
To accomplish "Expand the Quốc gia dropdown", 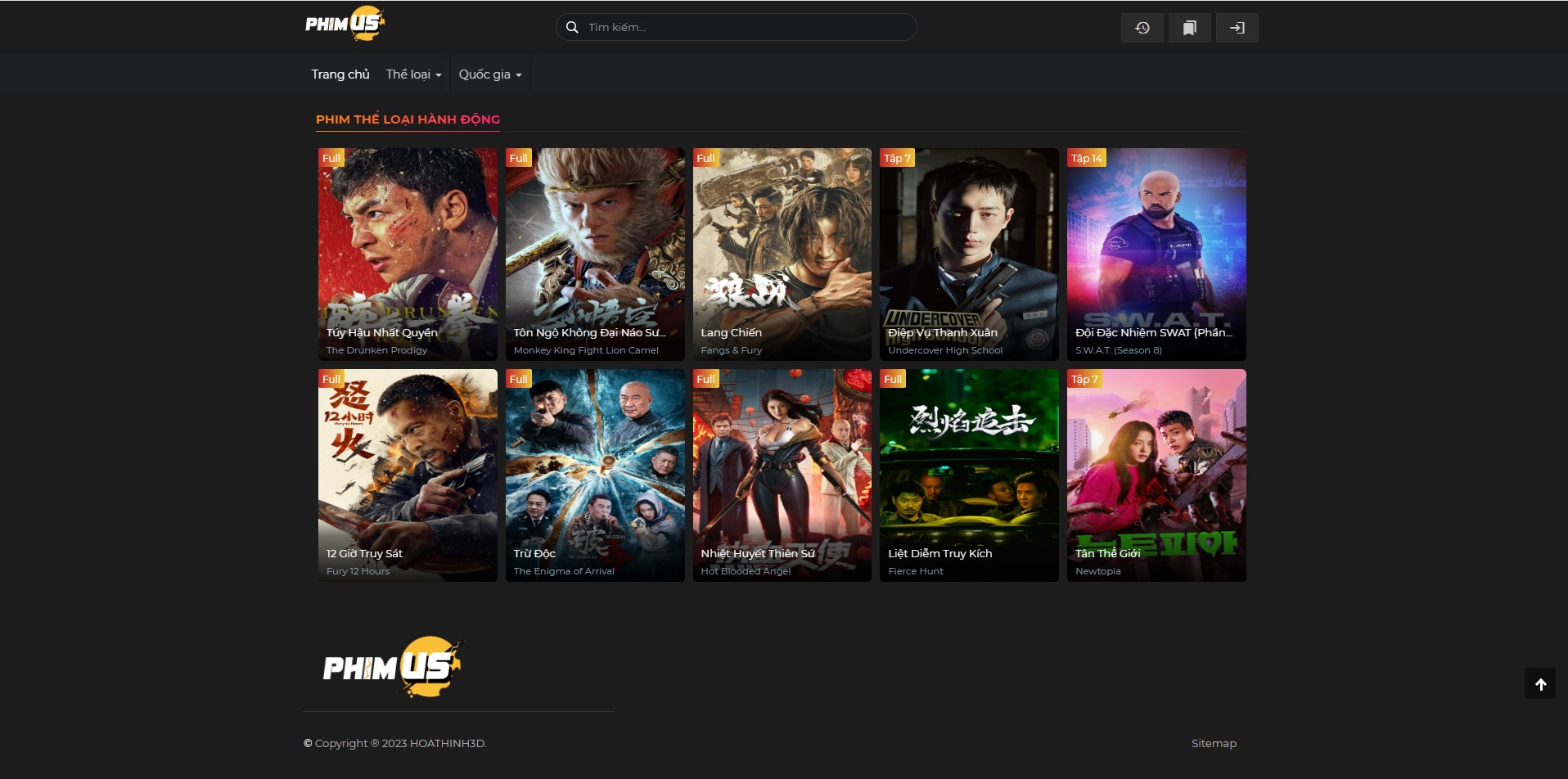I will [489, 74].
